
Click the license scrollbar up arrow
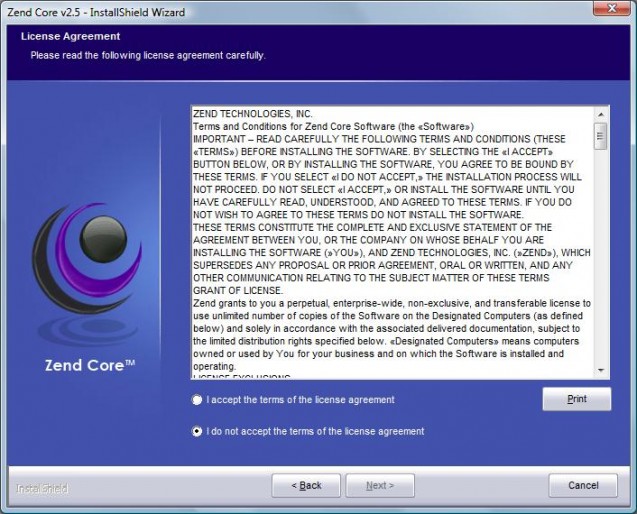point(601,113)
